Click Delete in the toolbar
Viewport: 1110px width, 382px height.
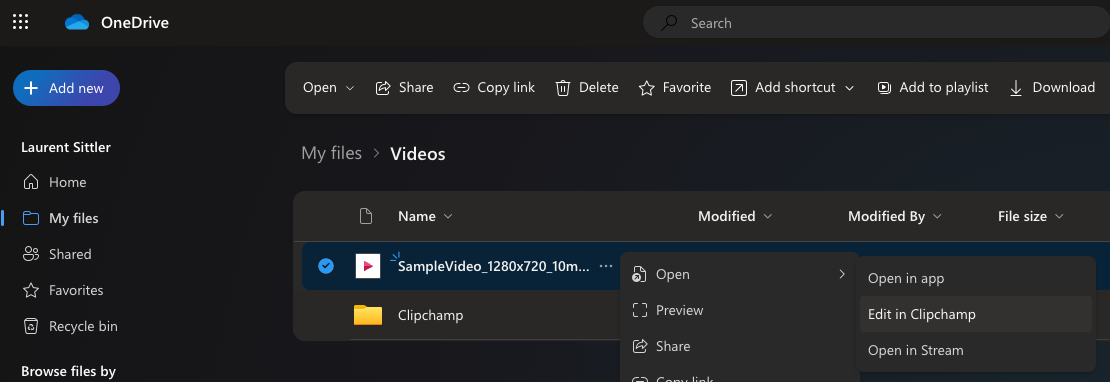(587, 87)
